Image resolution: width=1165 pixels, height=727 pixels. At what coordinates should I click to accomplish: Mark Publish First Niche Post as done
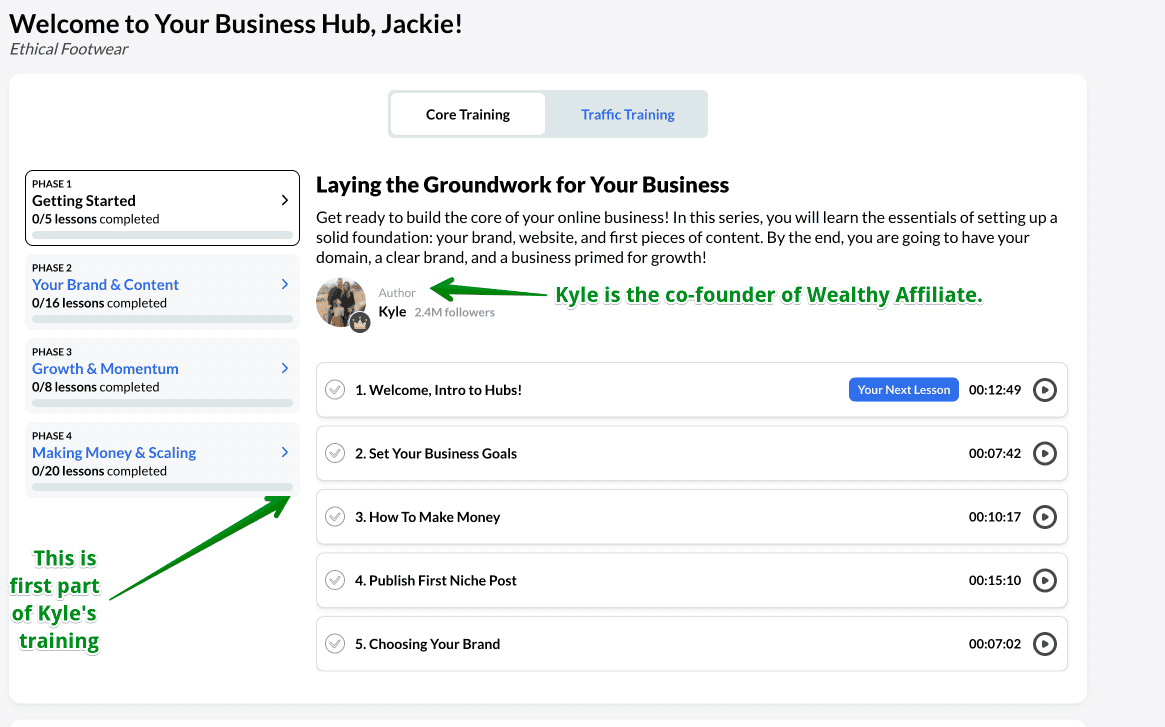(x=335, y=581)
